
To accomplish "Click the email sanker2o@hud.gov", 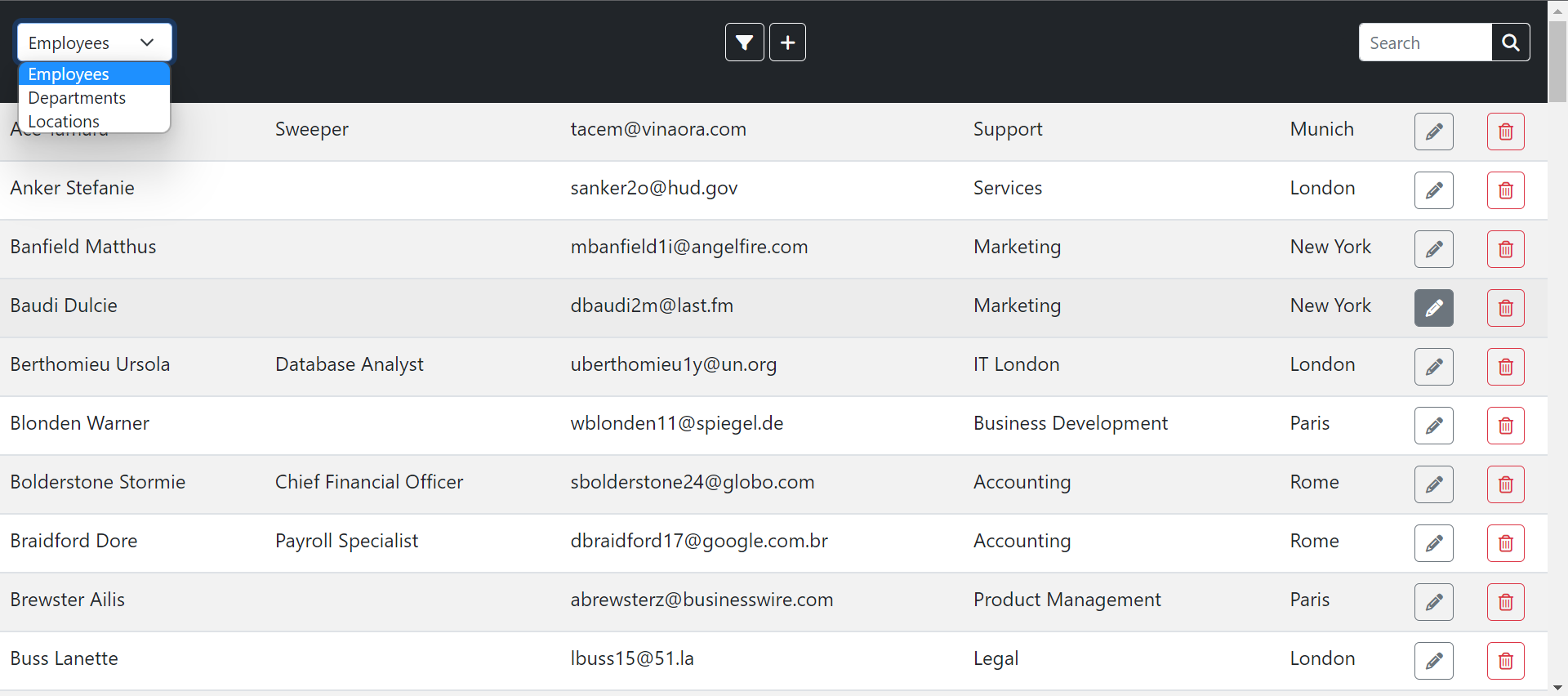I will [653, 189].
